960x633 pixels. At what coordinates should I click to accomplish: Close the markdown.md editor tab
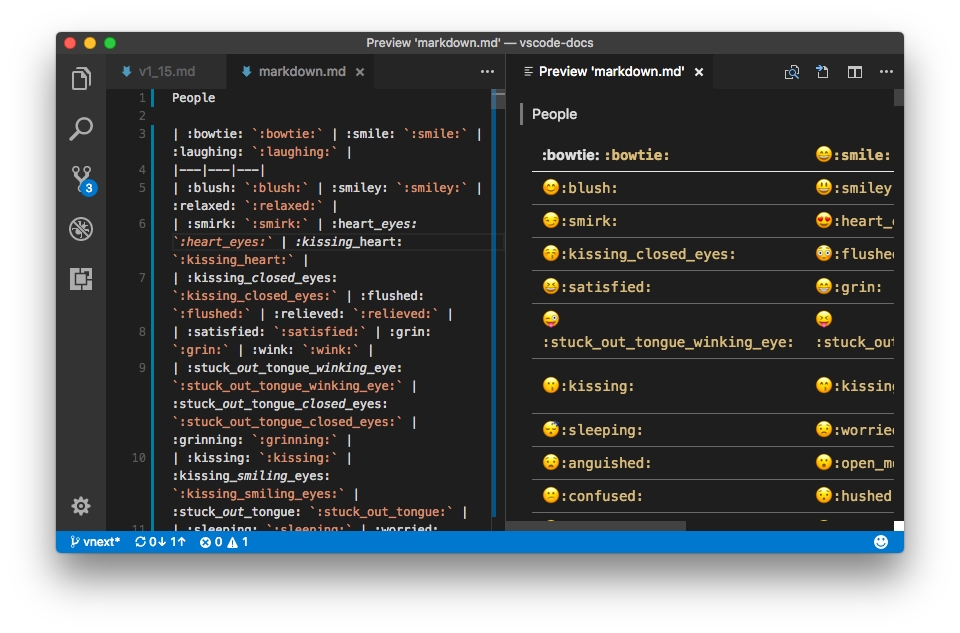click(x=360, y=72)
